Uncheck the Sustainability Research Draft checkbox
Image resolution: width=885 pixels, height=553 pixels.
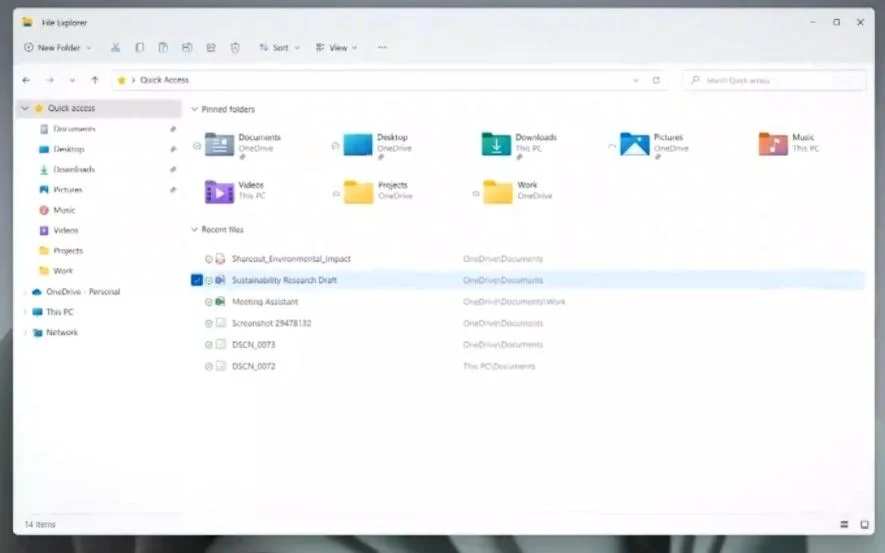pos(196,280)
